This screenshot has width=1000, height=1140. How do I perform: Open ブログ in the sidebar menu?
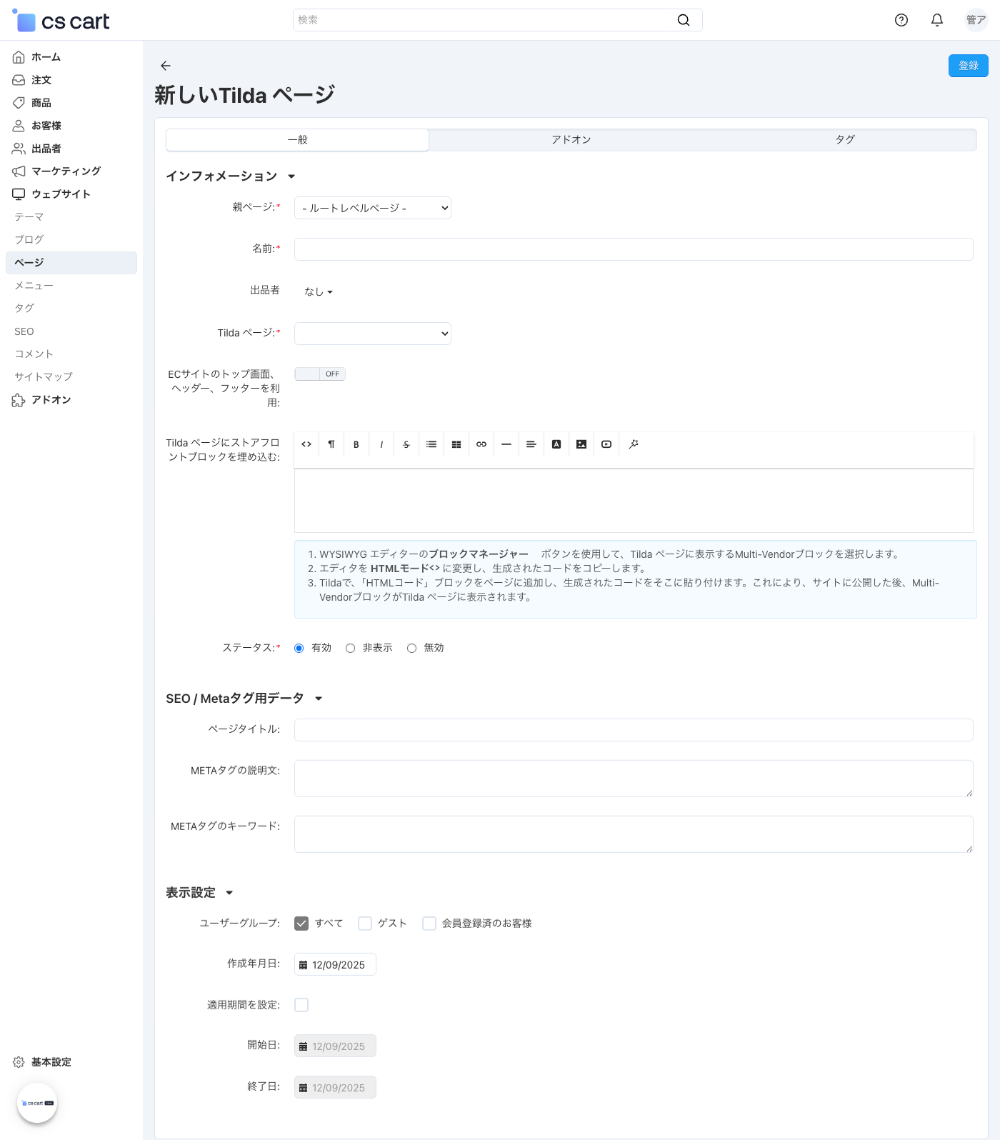coord(29,240)
